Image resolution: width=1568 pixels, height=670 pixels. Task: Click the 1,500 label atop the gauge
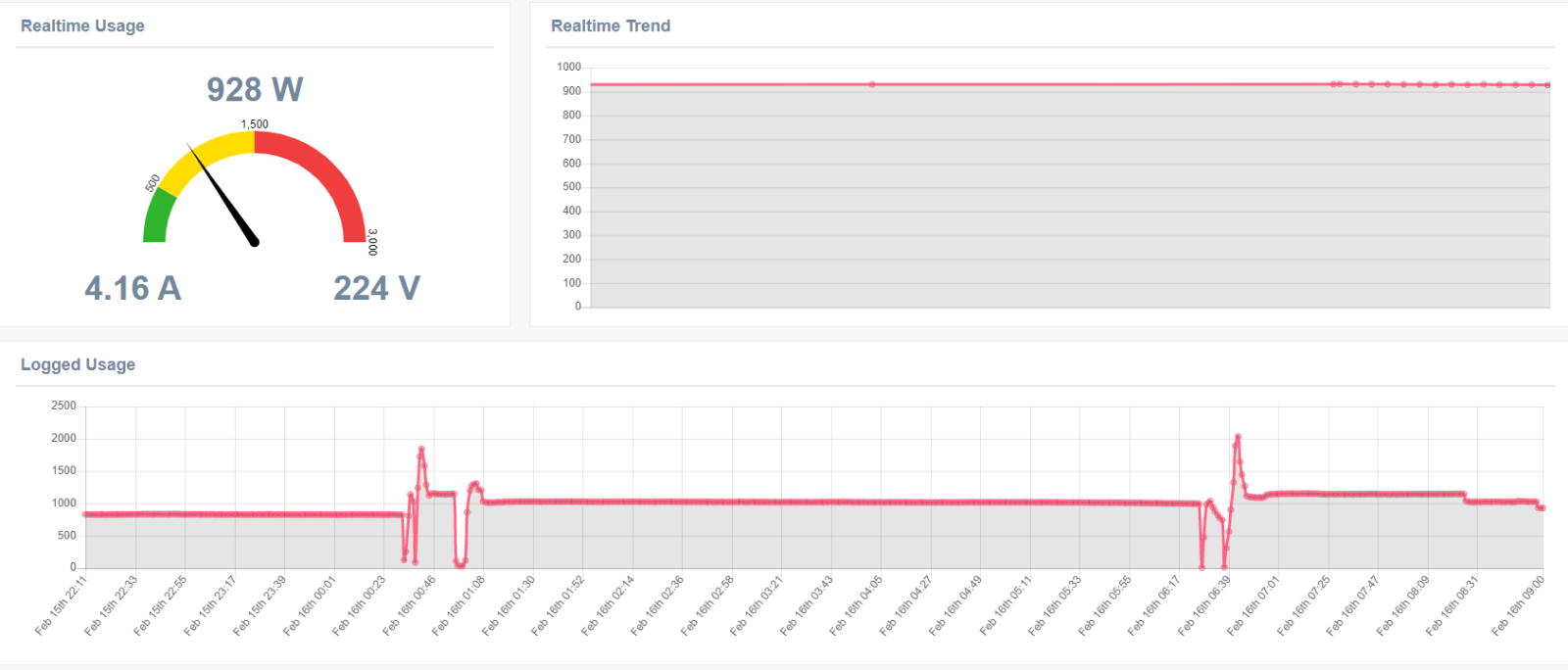[255, 124]
